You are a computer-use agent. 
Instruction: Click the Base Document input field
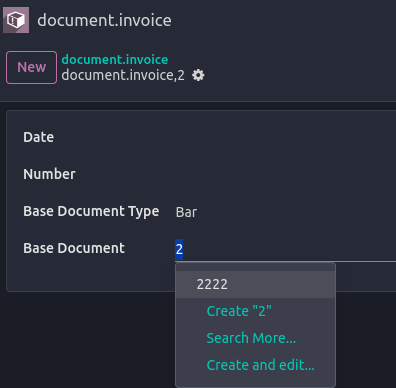pyautogui.click(x=285, y=249)
